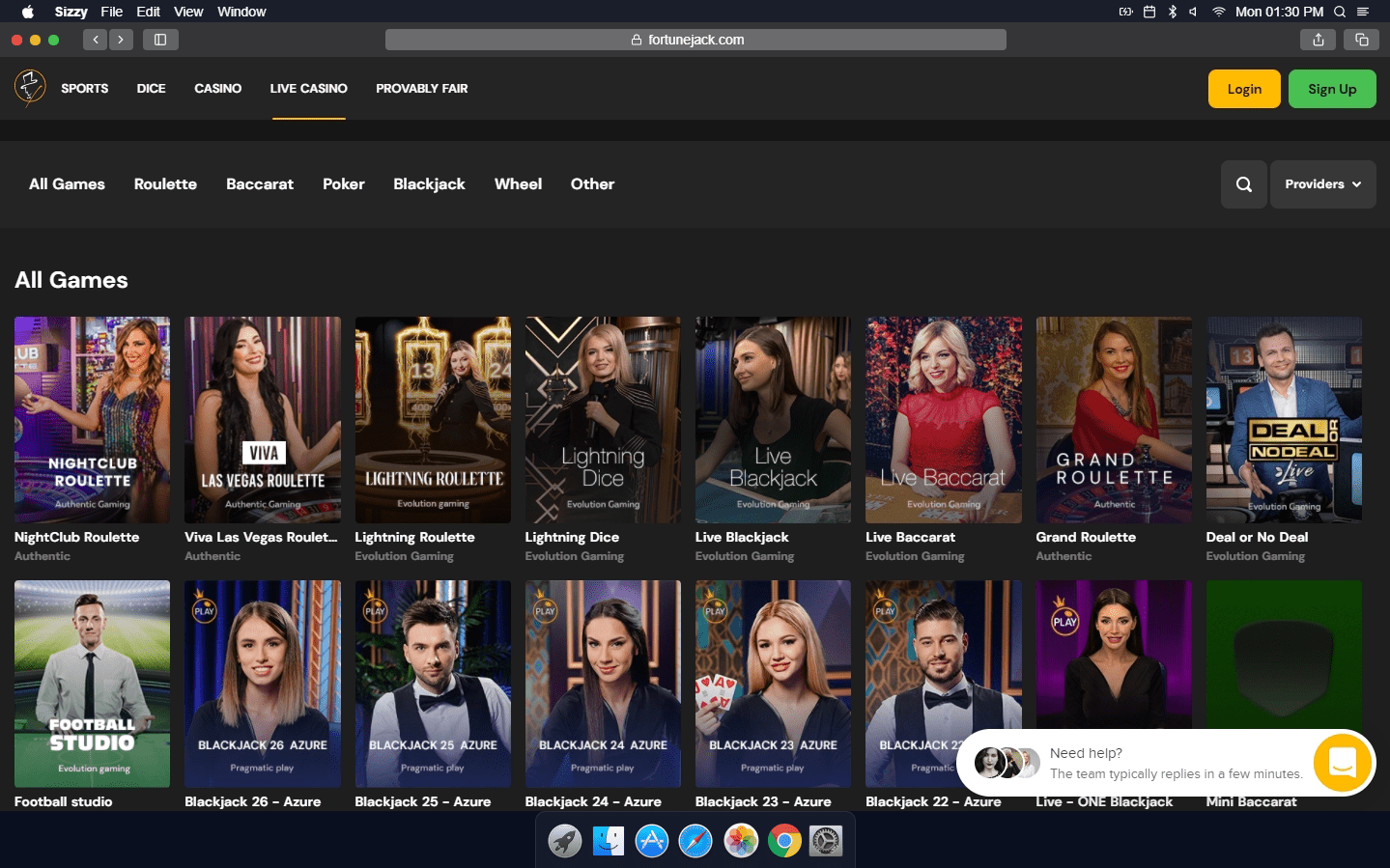
Task: Click the volume icon in menu bar
Action: [1194, 12]
